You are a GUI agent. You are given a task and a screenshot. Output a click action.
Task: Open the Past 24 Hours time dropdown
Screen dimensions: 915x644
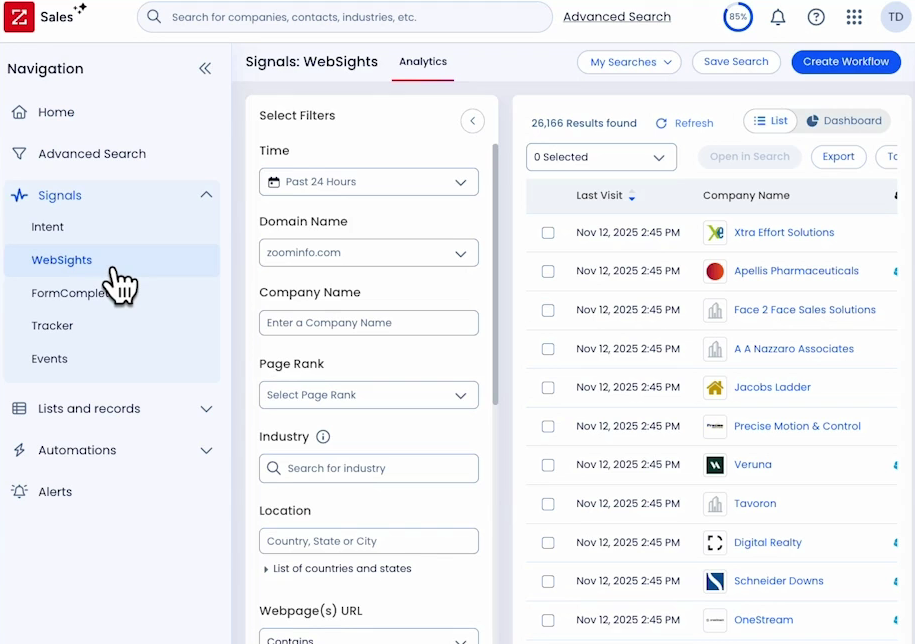pos(369,182)
